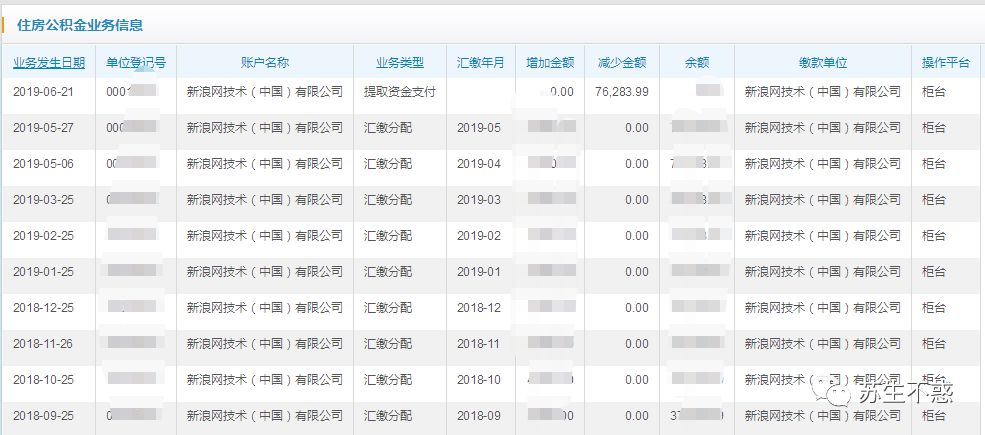The image size is (985, 435).
Task: Select the date 2018-12-25
Action: coord(43,308)
